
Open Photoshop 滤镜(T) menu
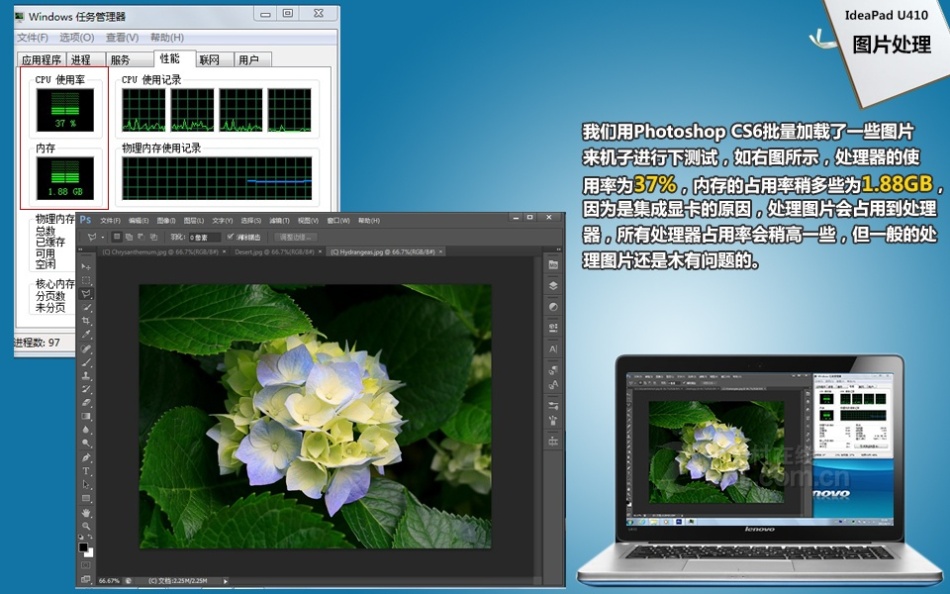(x=279, y=221)
